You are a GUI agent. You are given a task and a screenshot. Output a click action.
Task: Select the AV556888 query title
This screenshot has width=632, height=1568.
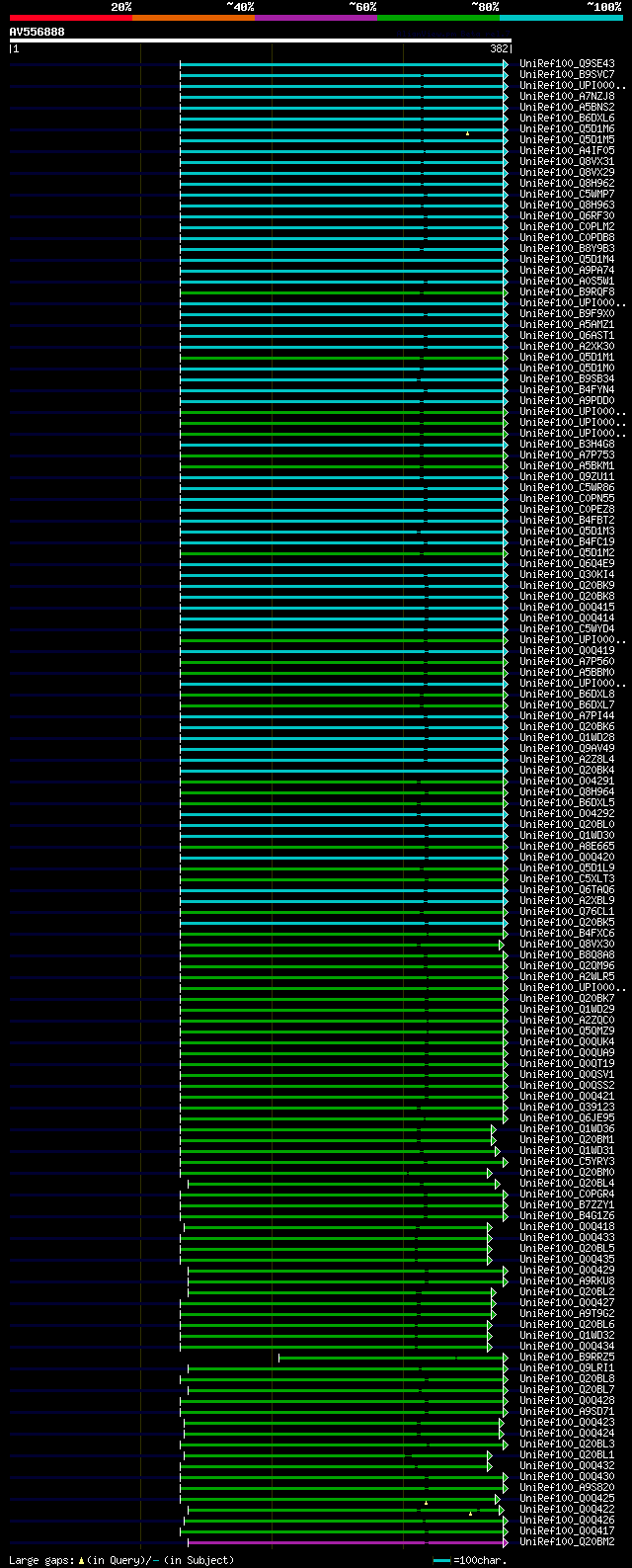click(x=37, y=32)
